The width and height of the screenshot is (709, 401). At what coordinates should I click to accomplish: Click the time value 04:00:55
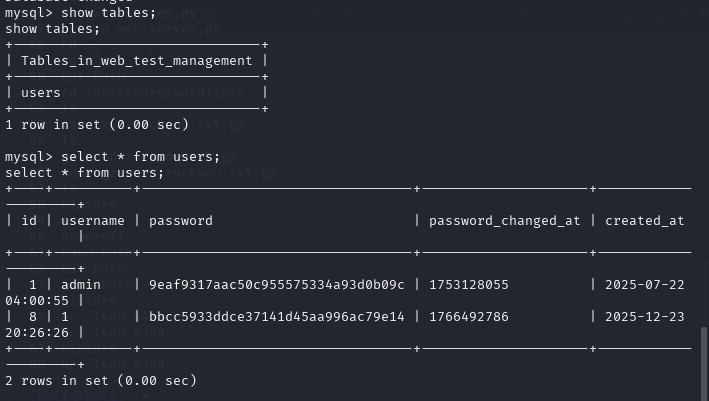pyautogui.click(x=37, y=301)
